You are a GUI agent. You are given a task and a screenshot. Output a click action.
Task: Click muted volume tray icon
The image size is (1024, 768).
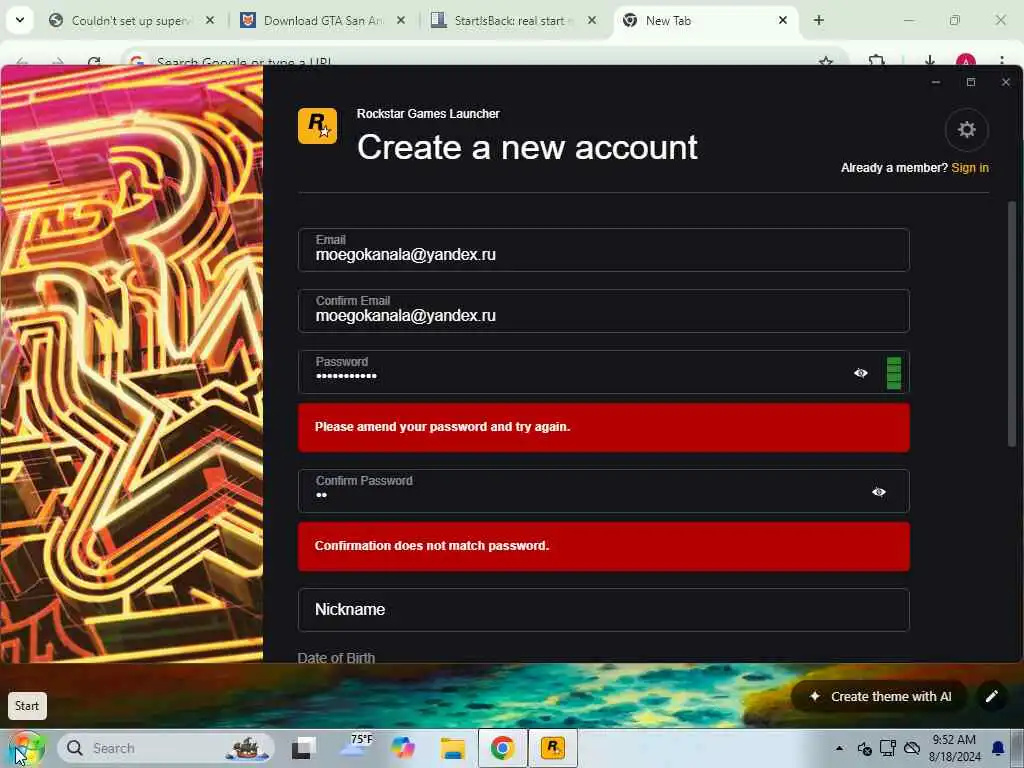(x=865, y=748)
